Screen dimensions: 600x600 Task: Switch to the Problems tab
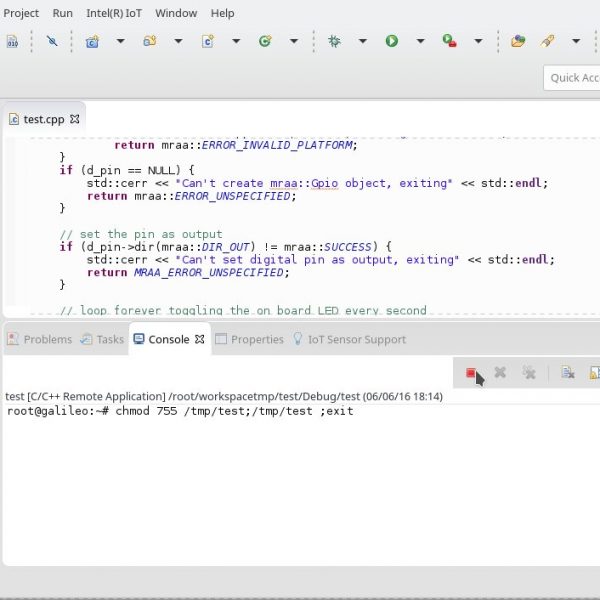[40, 339]
